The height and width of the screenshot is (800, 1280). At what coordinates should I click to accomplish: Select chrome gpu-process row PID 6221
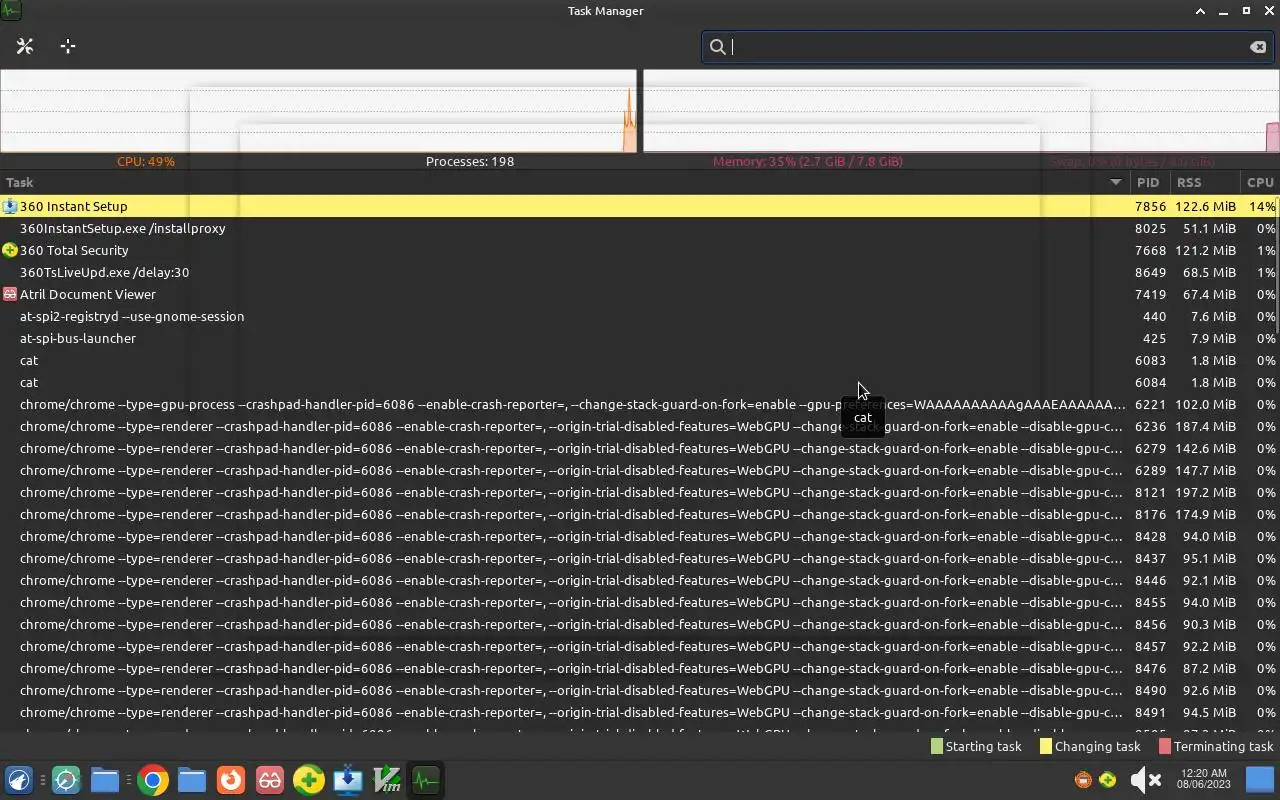point(640,404)
